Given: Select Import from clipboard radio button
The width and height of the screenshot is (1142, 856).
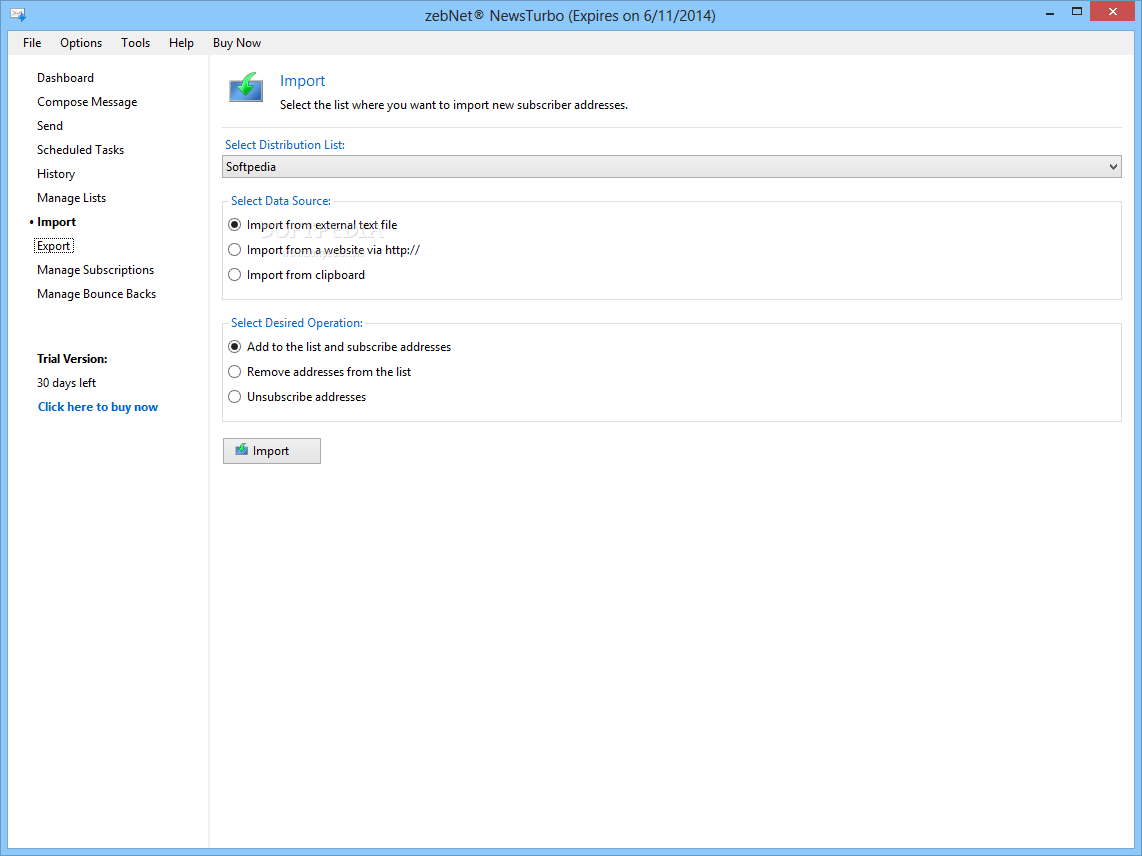Looking at the screenshot, I should 297,275.
